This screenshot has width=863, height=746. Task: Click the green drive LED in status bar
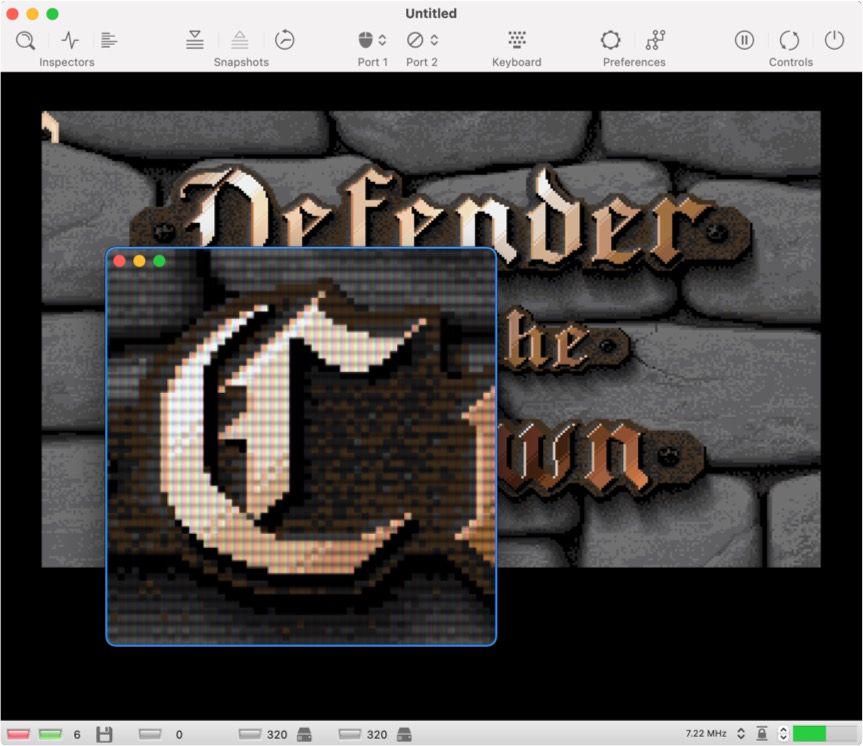50,734
